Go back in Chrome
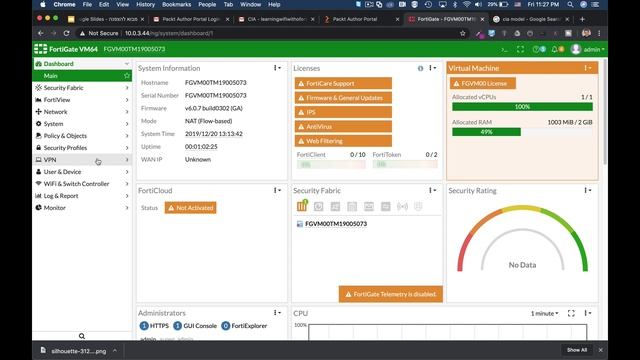 (x=40, y=33)
